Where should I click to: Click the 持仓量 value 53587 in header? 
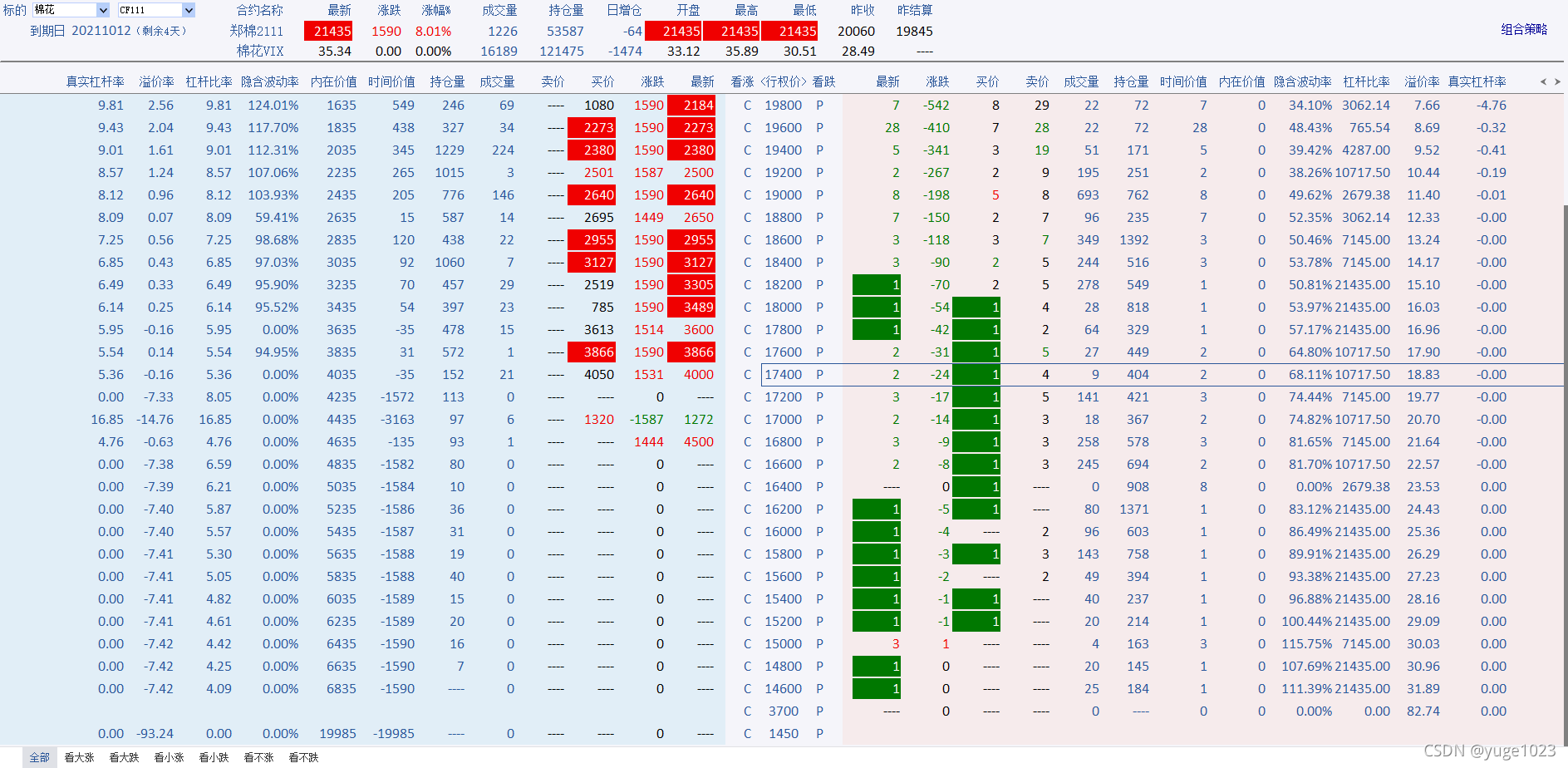(x=565, y=31)
